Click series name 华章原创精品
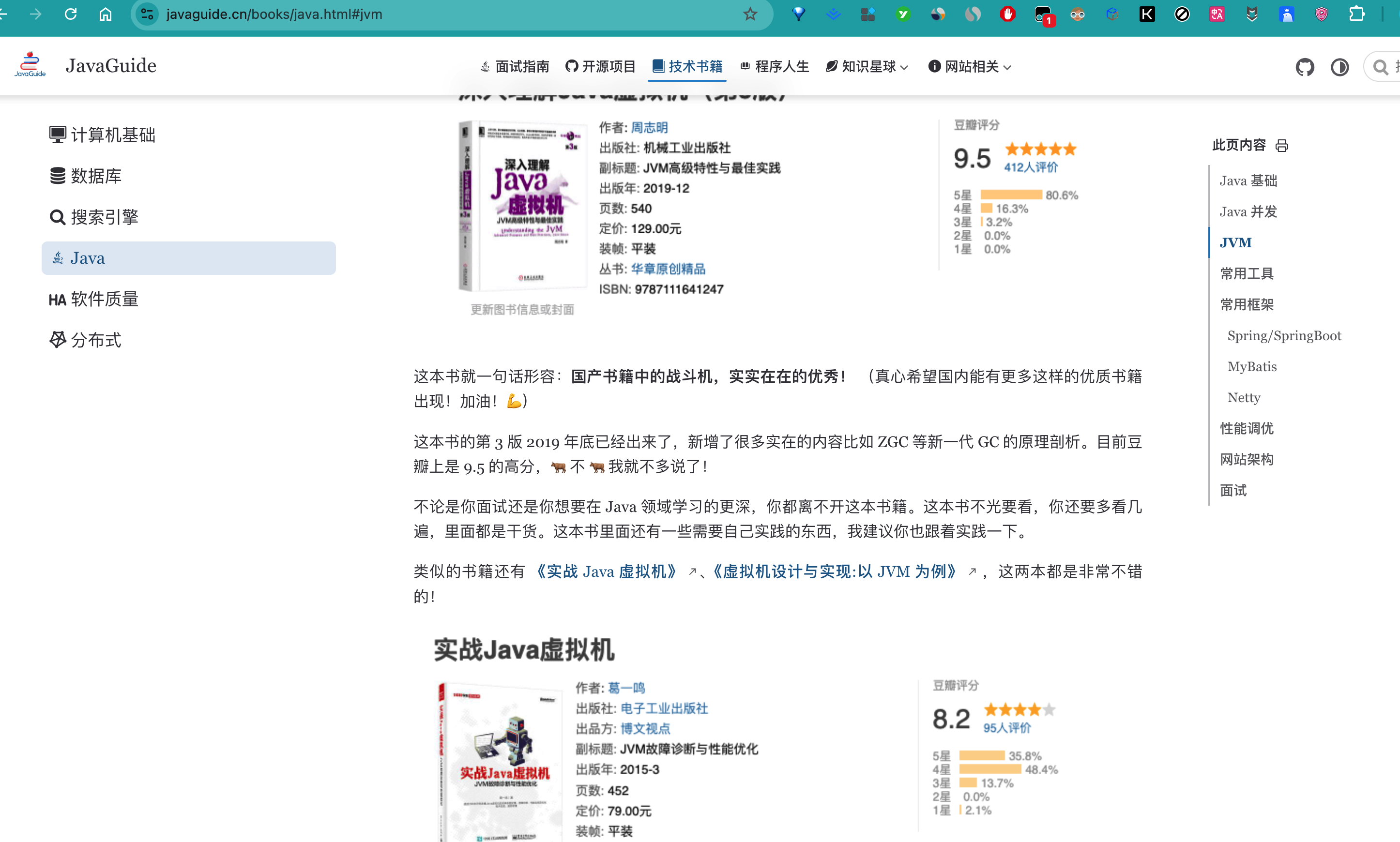The image size is (1400, 842). click(x=668, y=269)
